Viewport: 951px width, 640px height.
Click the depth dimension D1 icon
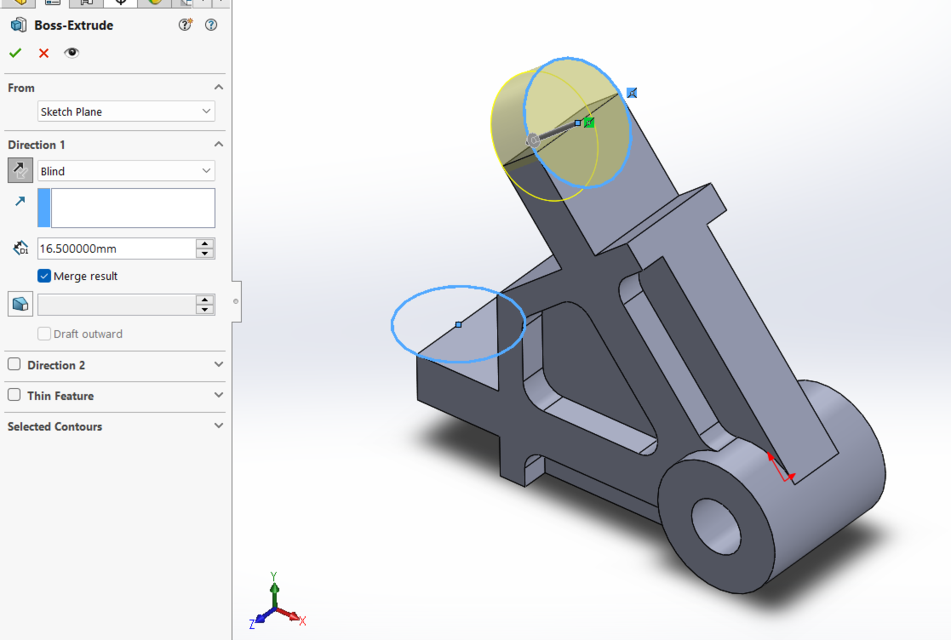[x=20, y=247]
